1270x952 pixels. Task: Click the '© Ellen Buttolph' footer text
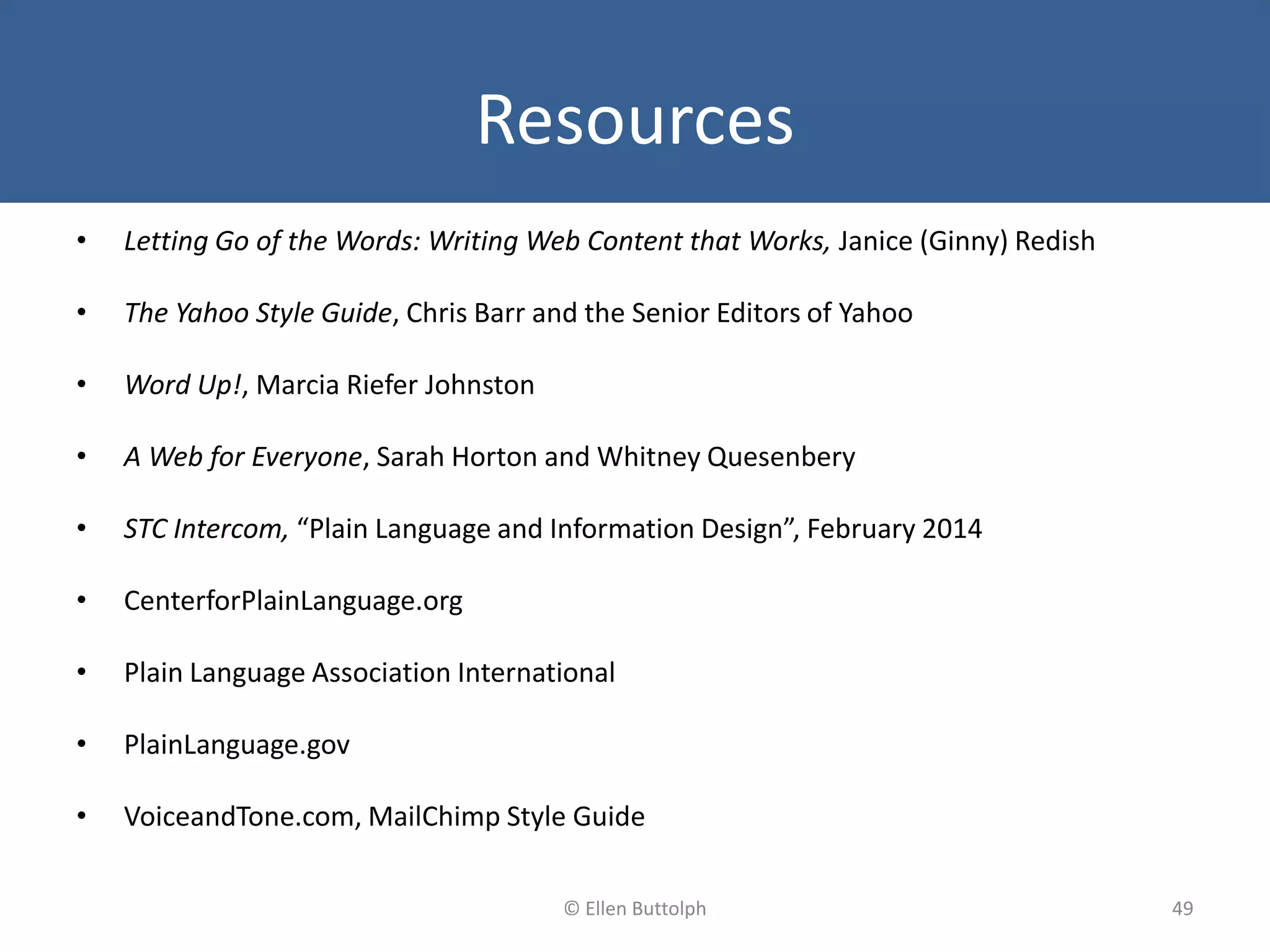pos(635,909)
